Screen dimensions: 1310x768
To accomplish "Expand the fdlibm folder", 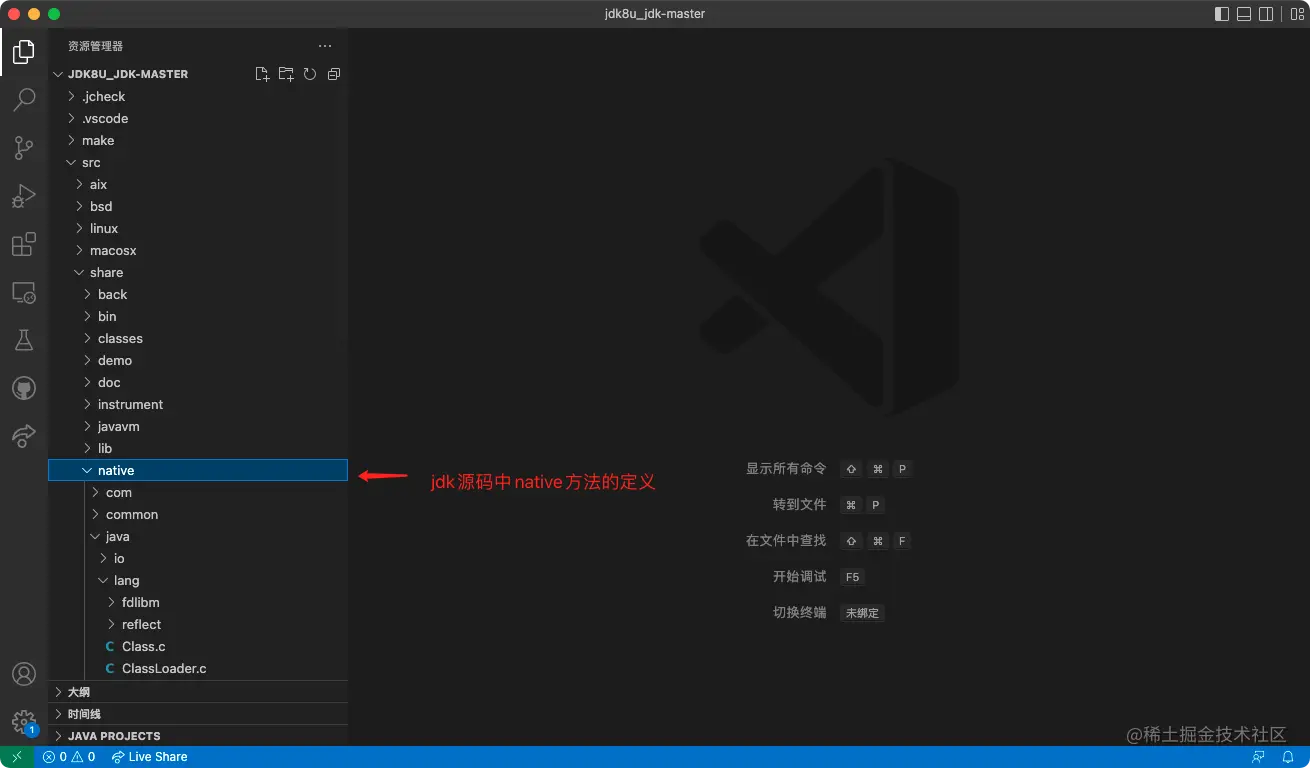I will (x=198, y=602).
